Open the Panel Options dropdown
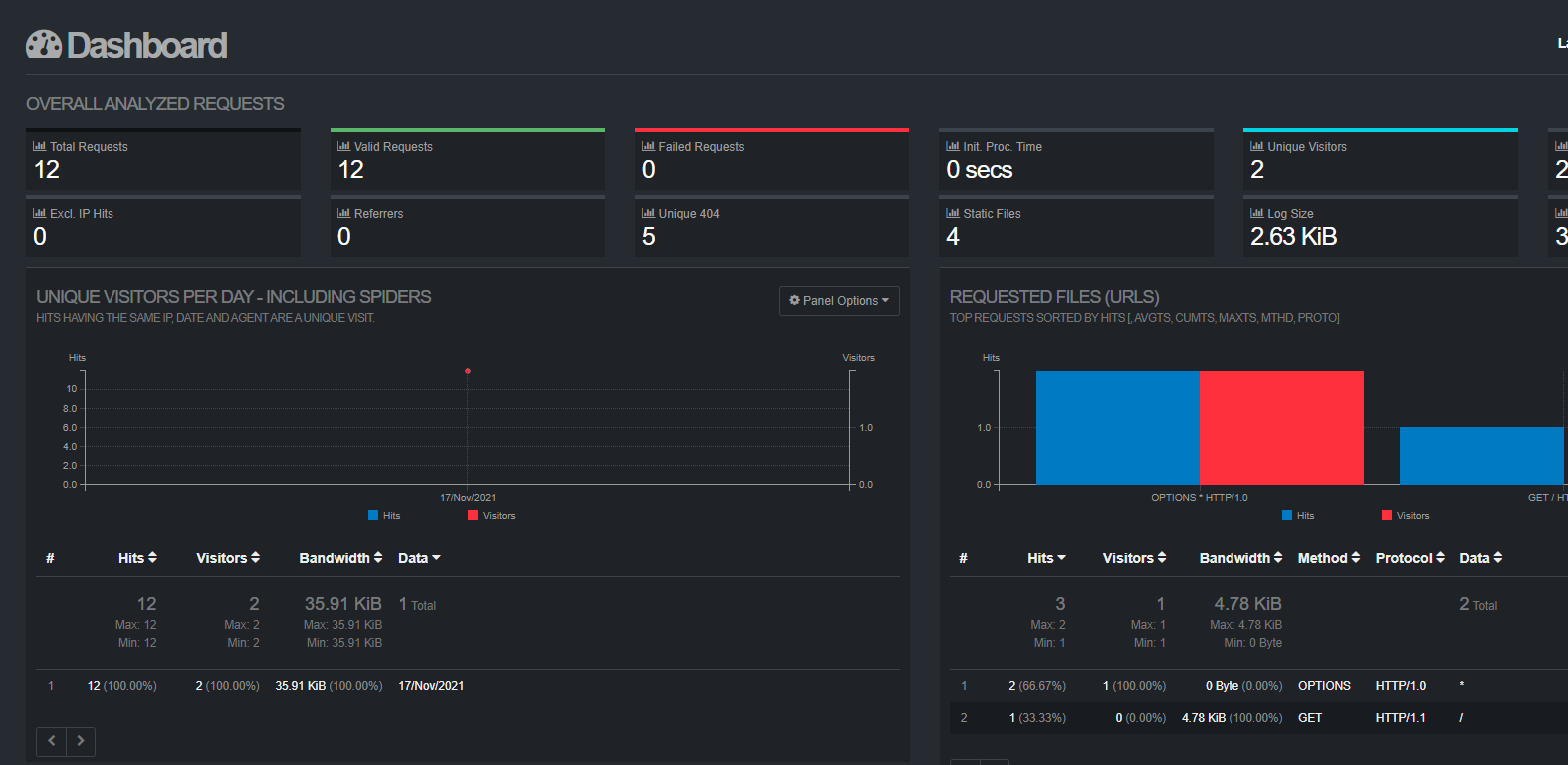The image size is (1568, 765). (x=839, y=301)
